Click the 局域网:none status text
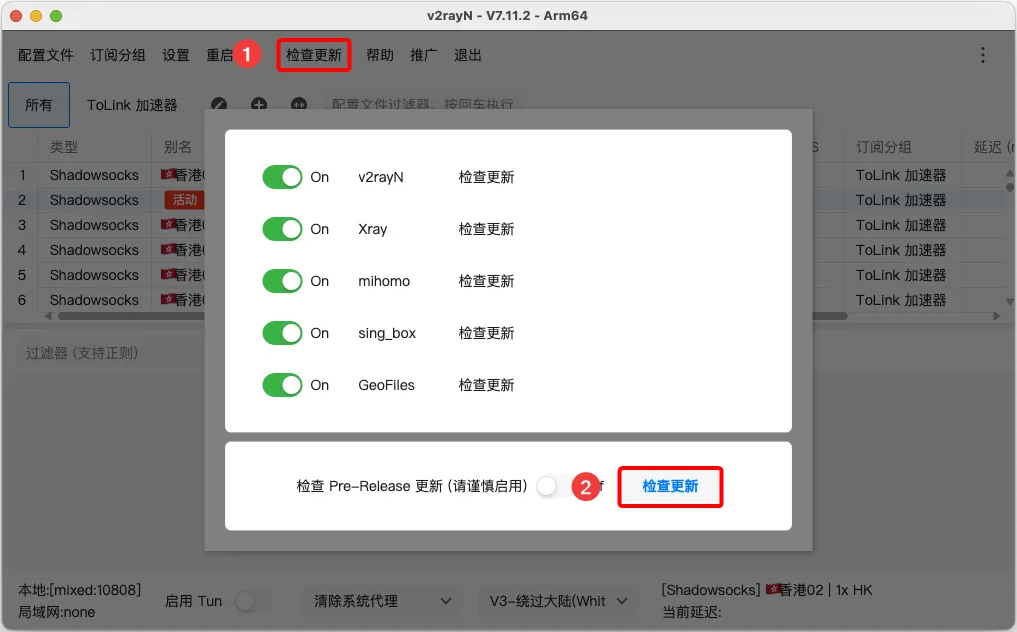The image size is (1017, 632). 56,612
